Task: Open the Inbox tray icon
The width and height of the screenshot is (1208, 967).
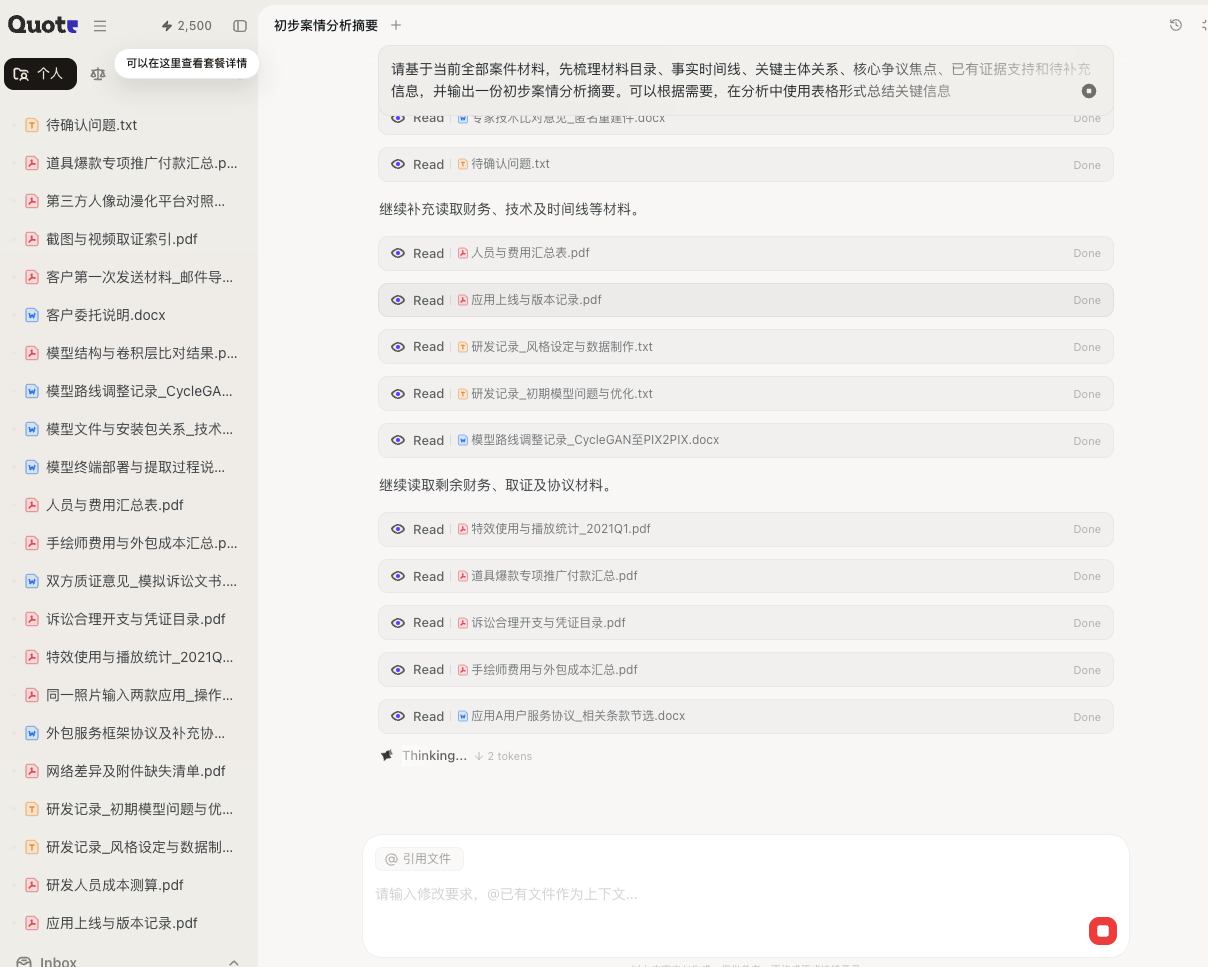Action: pyautogui.click(x=24, y=962)
